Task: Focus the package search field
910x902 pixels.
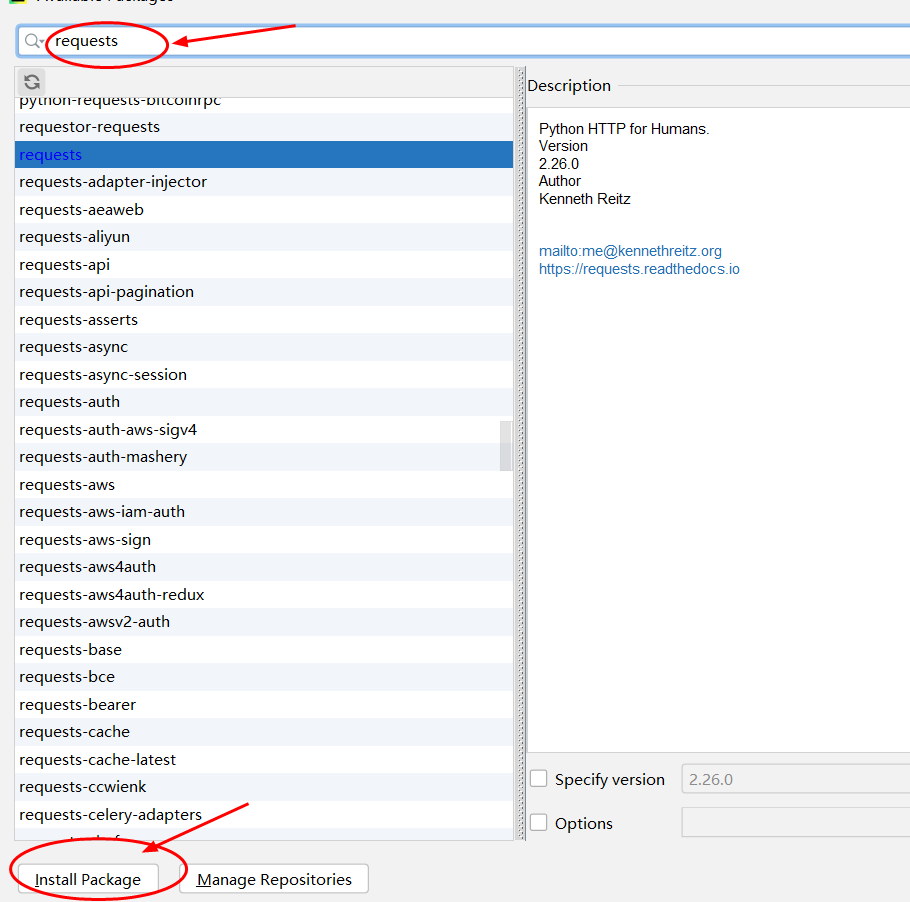Action: (464, 41)
